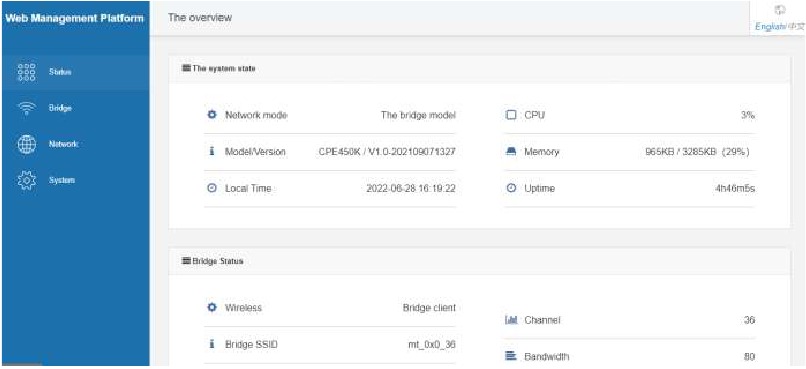Switch language to 中文
The height and width of the screenshot is (369, 806).
pyautogui.click(x=795, y=27)
